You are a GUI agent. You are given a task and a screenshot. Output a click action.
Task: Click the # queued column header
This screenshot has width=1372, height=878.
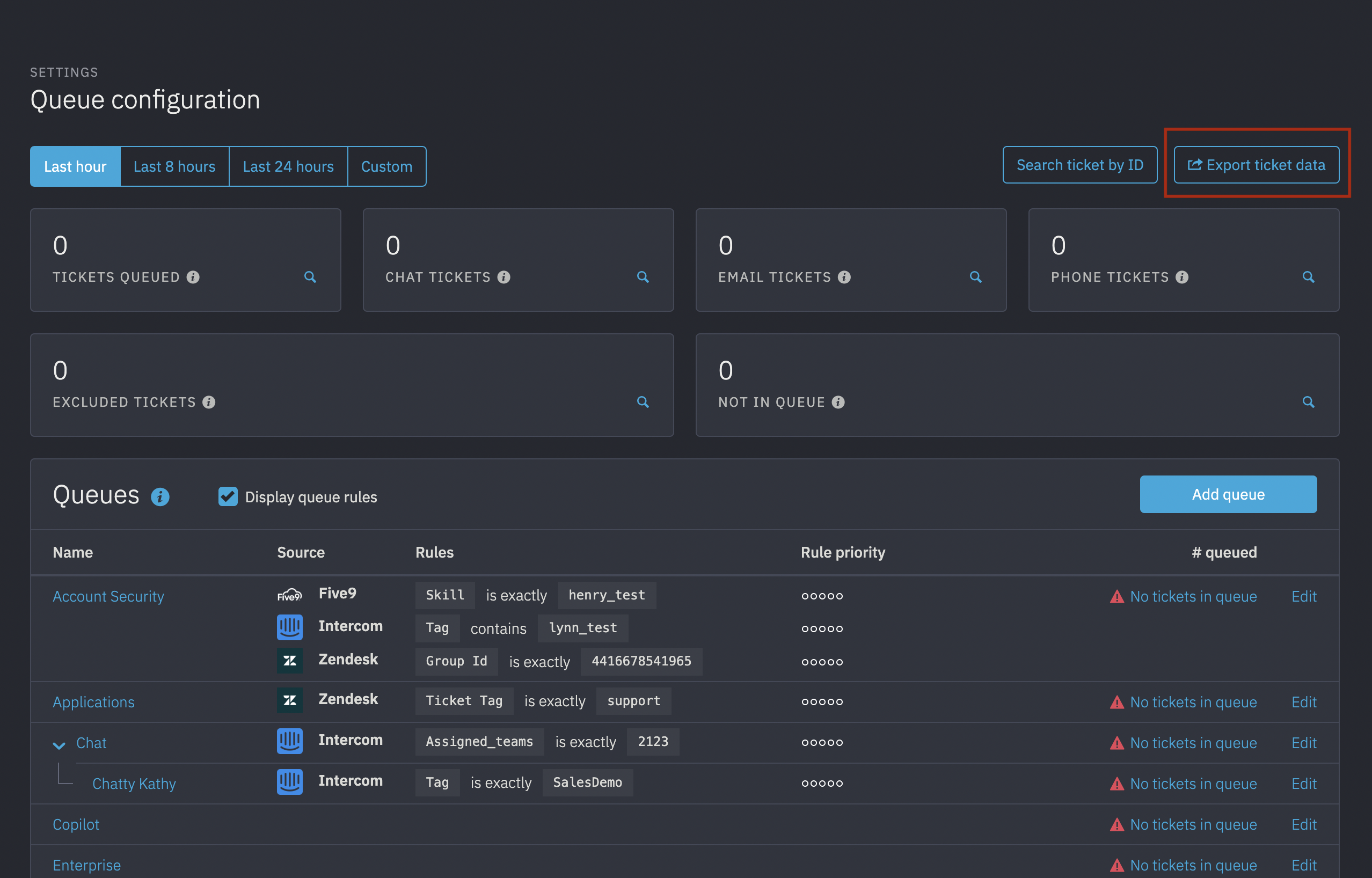coord(1224,552)
